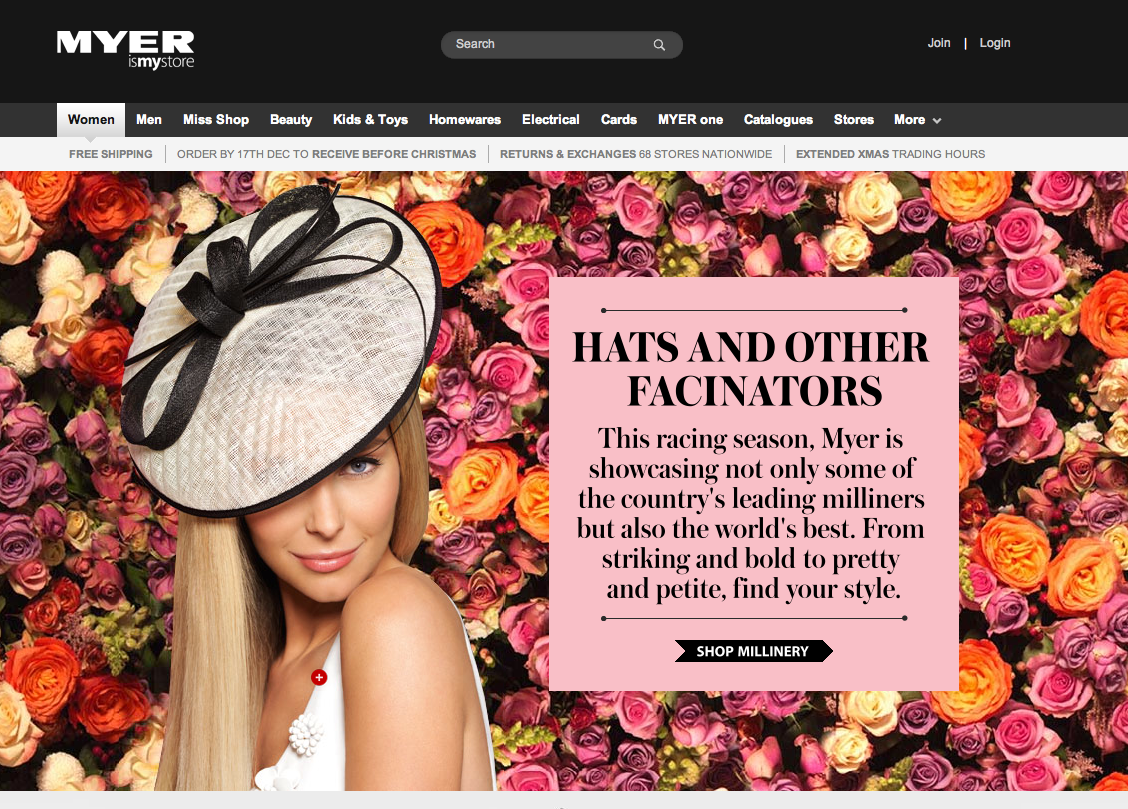The width and height of the screenshot is (1128, 809).
Task: Open the Men menu
Action: 149,119
